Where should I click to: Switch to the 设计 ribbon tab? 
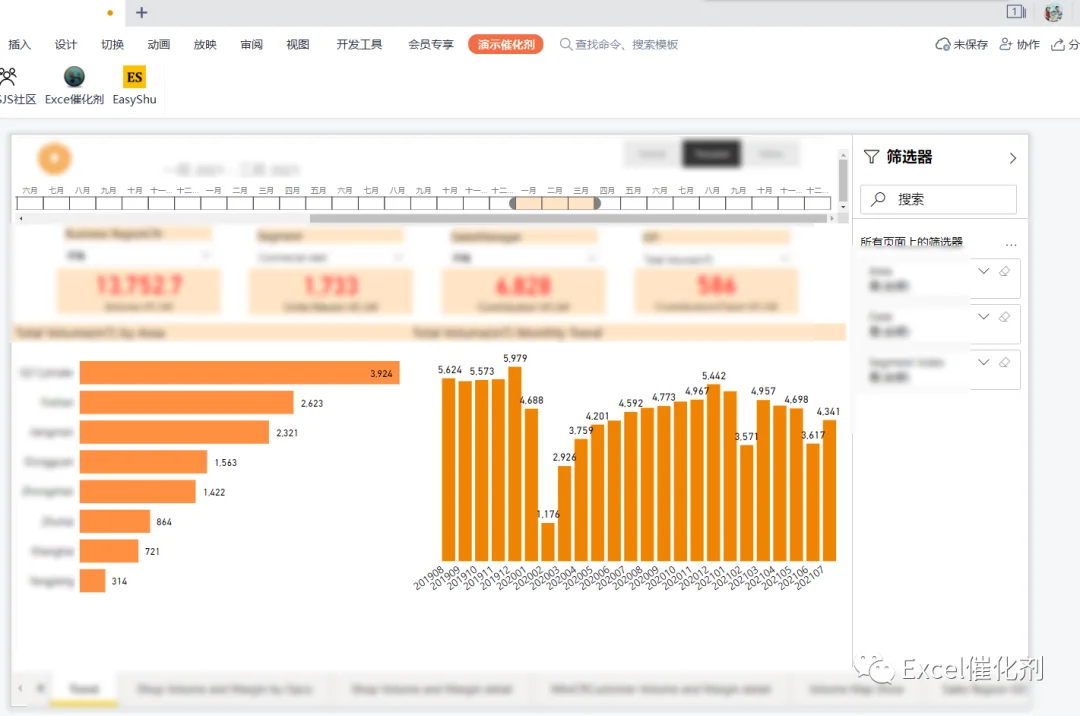click(65, 45)
